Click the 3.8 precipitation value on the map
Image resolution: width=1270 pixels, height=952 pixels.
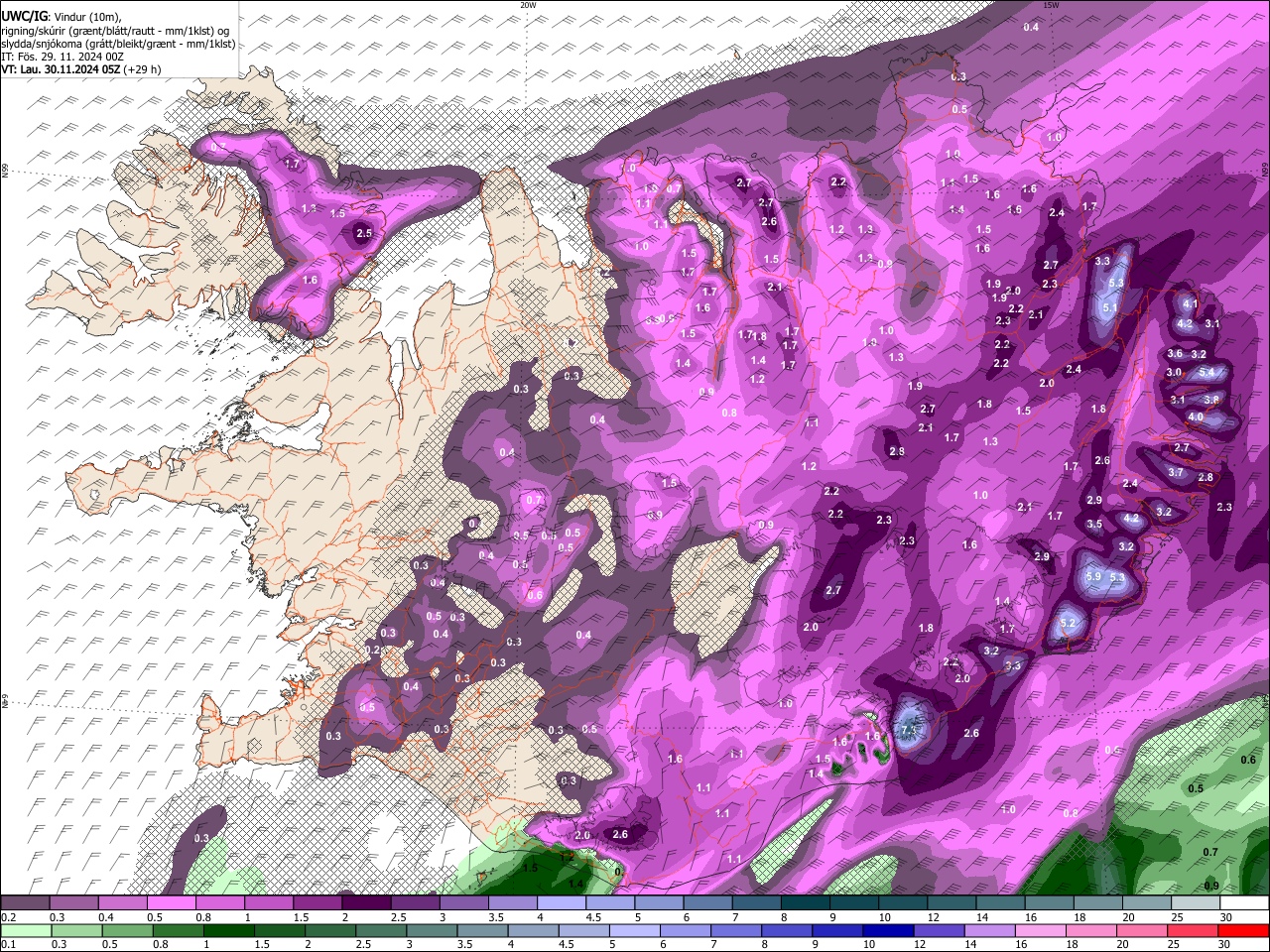pos(1210,400)
